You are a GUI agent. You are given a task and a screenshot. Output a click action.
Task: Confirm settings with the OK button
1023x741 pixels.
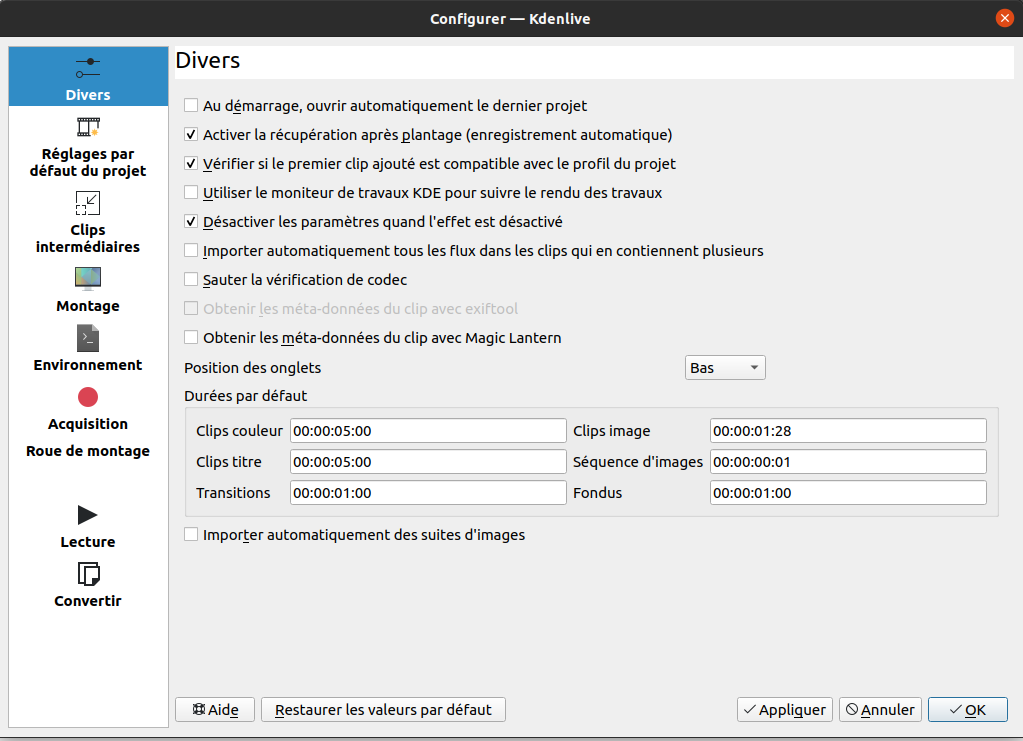[968, 709]
